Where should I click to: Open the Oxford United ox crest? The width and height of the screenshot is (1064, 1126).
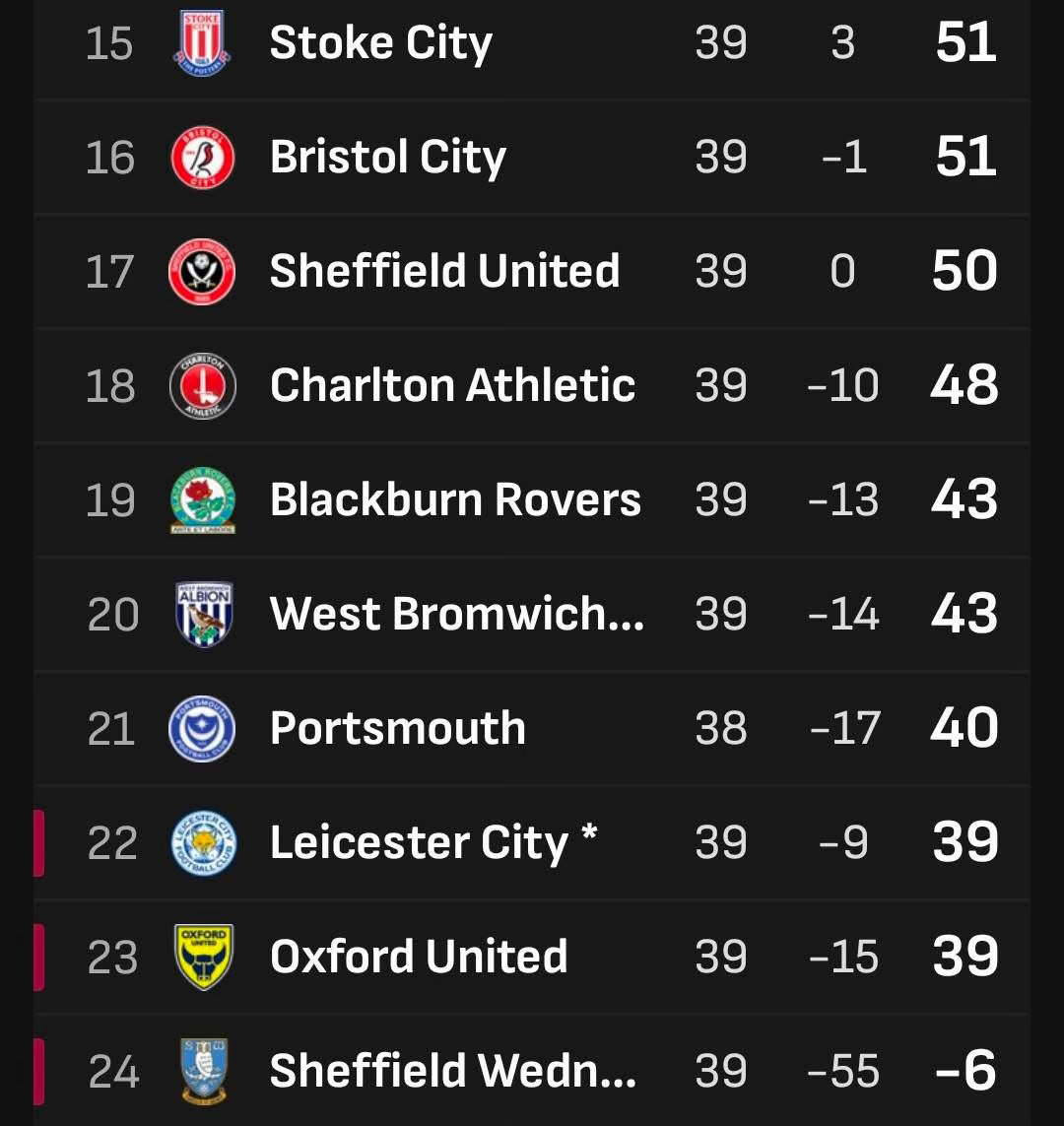coord(204,957)
